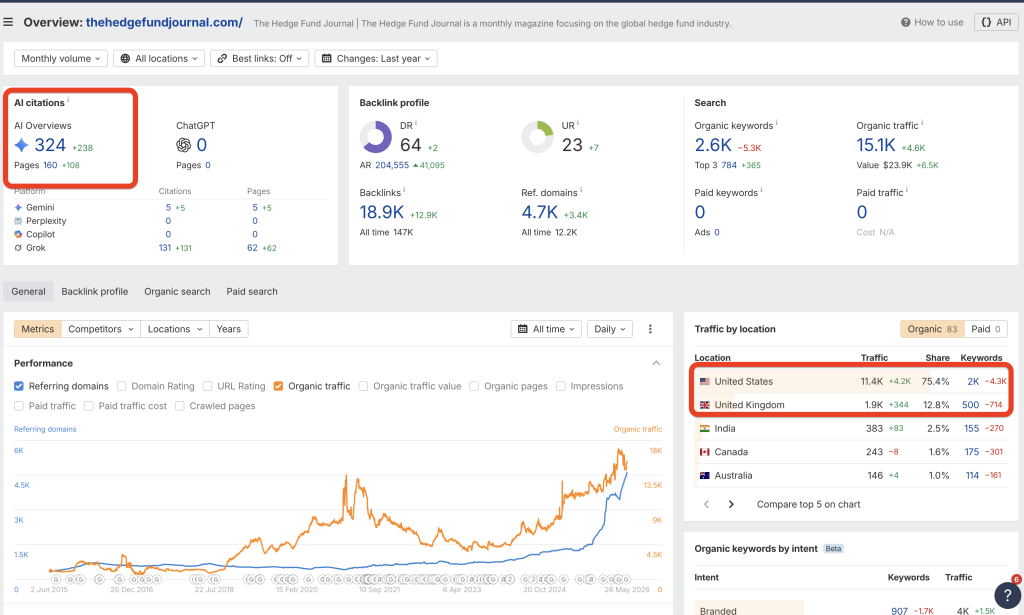Click the ChatGPT logo icon
The image size is (1024, 615).
[184, 145]
